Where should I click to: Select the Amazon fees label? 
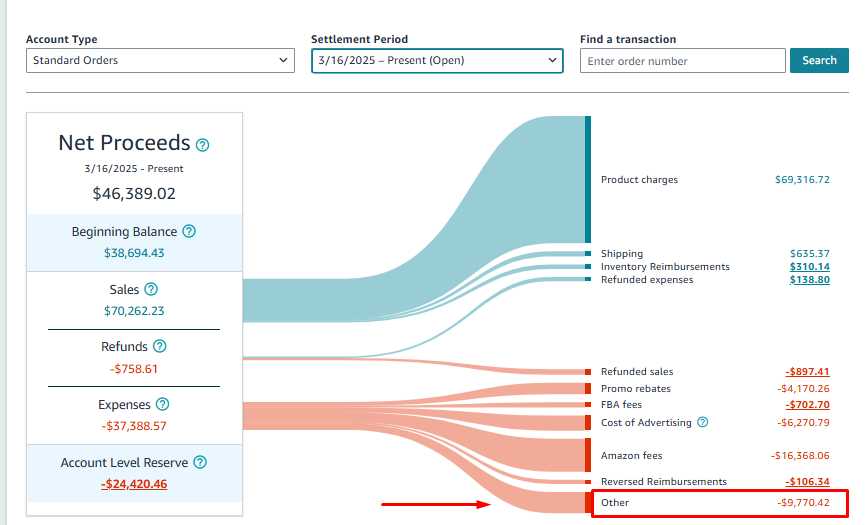click(631, 455)
